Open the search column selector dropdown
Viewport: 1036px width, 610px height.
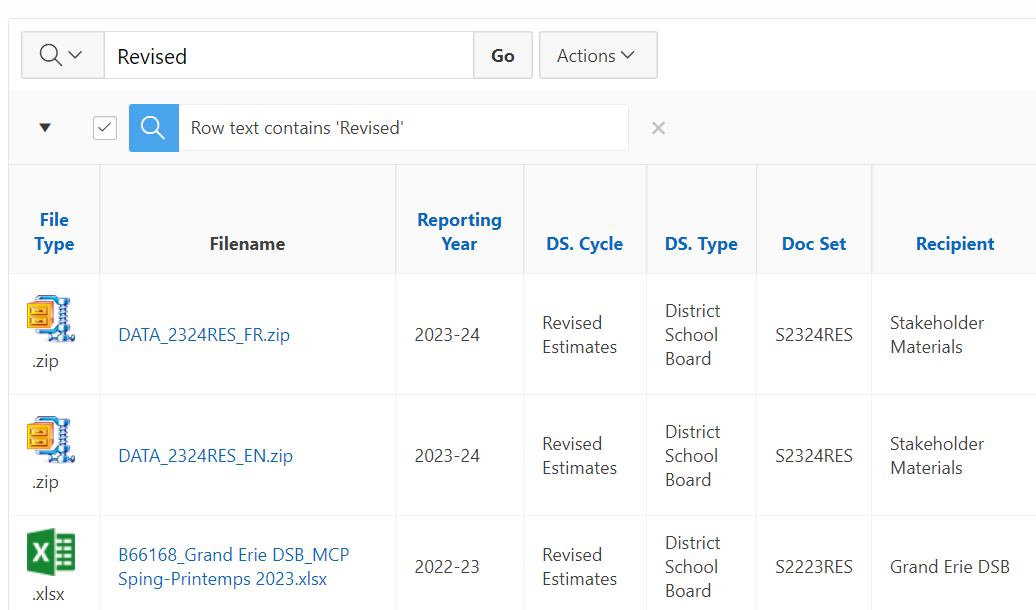pyautogui.click(x=62, y=55)
